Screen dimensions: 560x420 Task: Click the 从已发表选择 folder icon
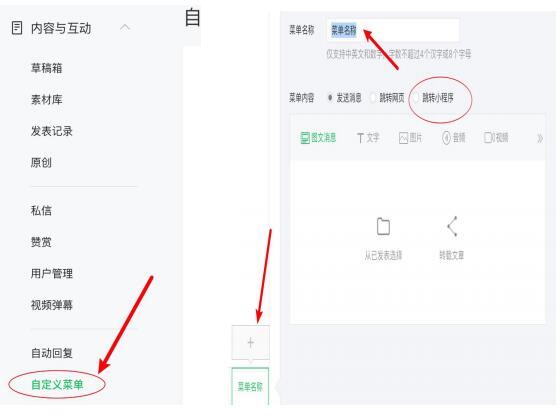click(x=383, y=226)
